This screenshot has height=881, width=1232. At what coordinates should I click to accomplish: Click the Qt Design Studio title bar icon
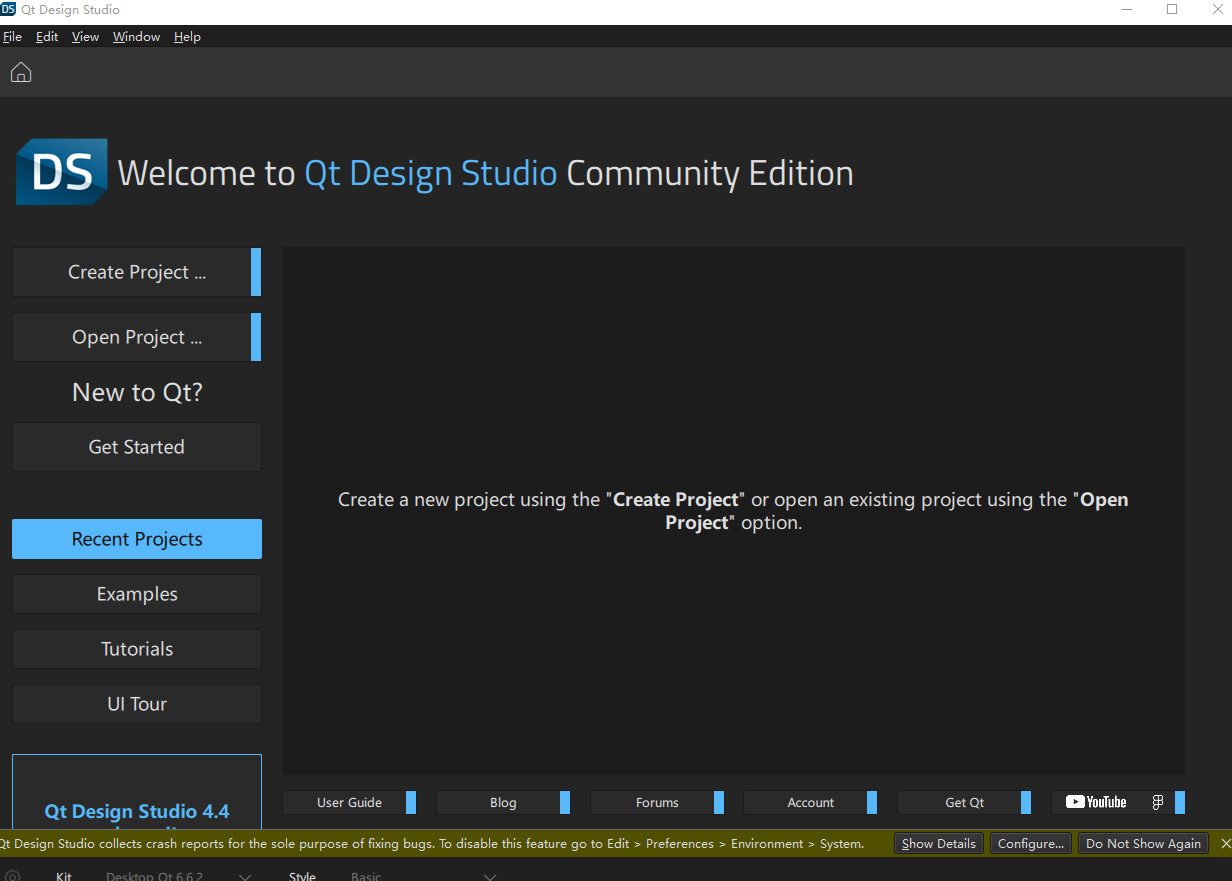tap(9, 10)
